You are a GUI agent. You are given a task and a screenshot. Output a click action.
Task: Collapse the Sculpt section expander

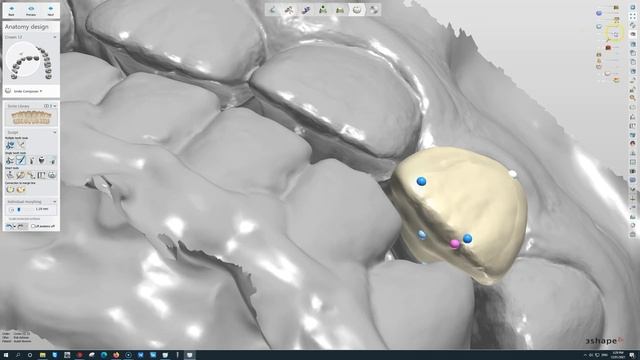coord(55,132)
